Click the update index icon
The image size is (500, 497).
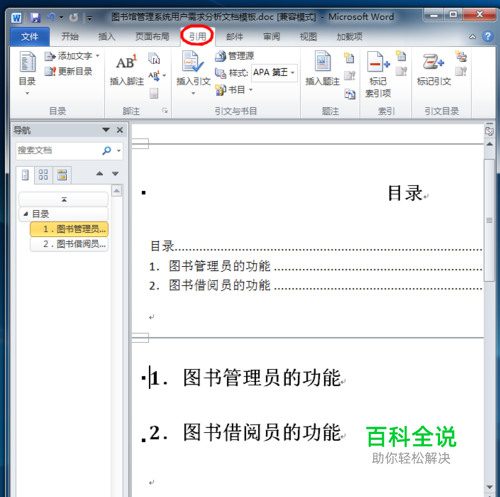click(x=401, y=71)
